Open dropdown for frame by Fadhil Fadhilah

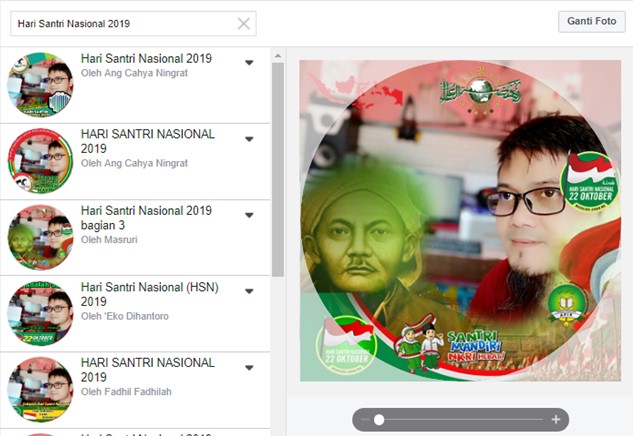tap(249, 367)
